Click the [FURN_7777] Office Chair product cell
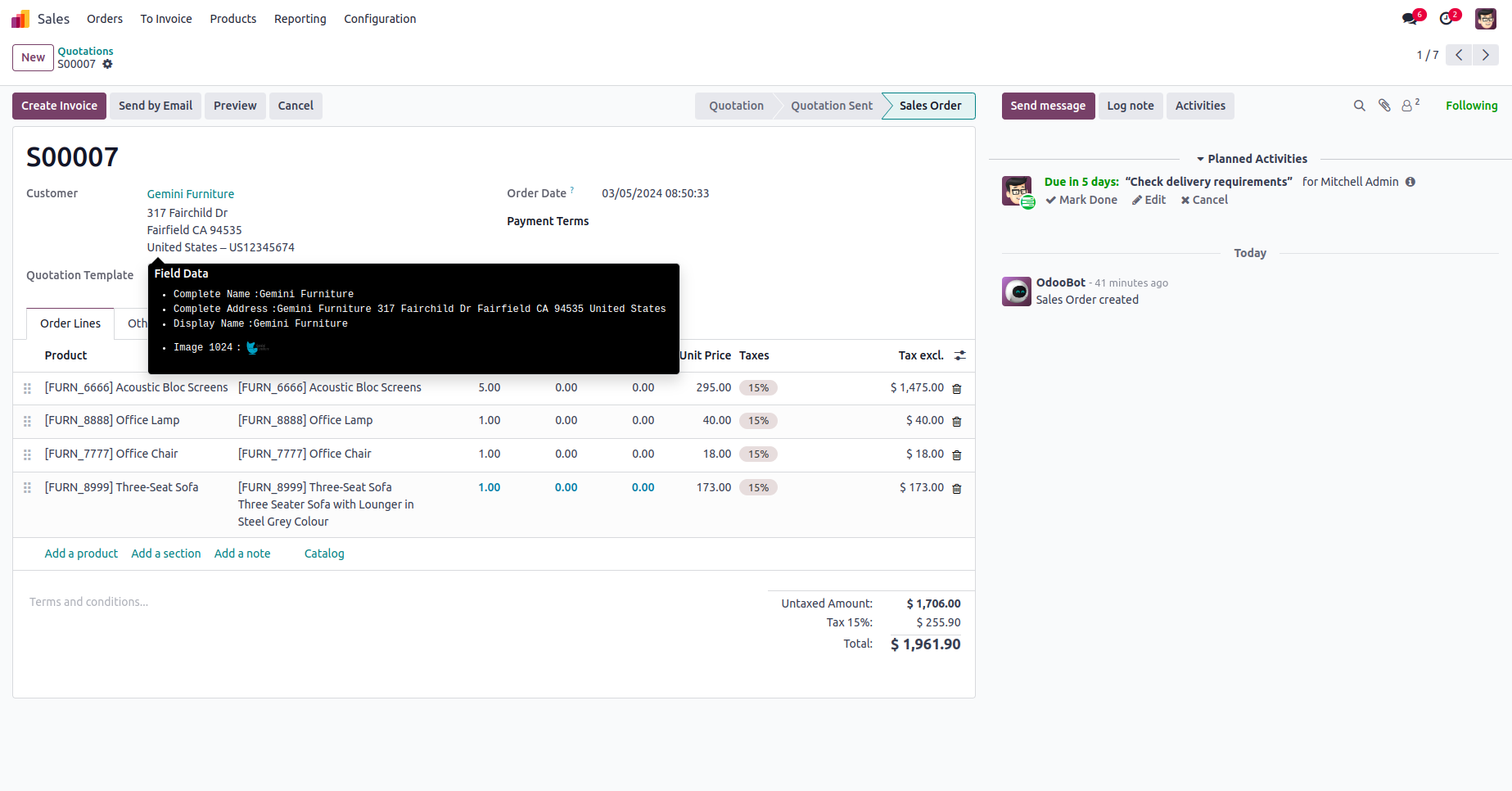 [x=111, y=454]
